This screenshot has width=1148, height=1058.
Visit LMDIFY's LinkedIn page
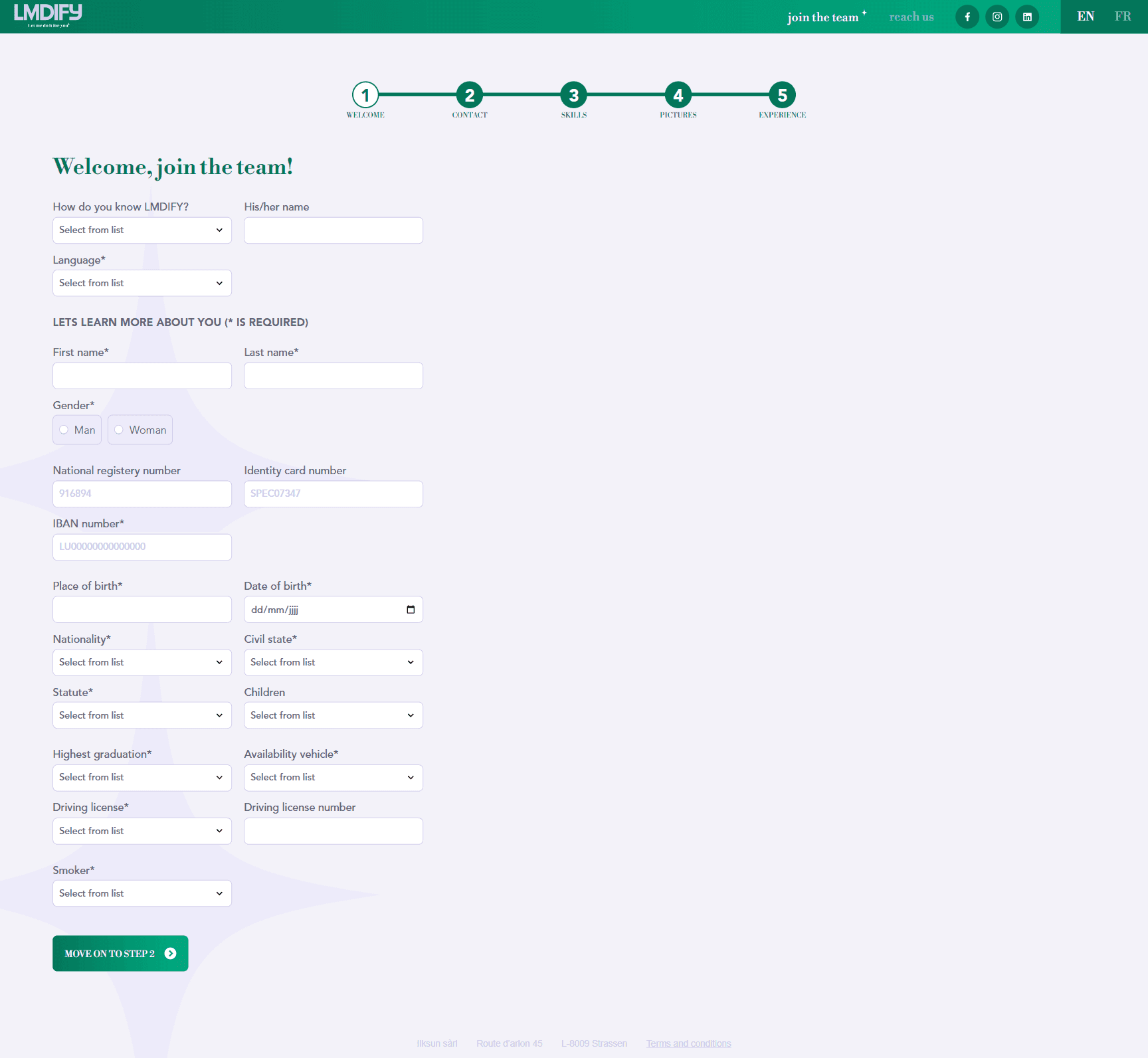pyautogui.click(x=1027, y=17)
